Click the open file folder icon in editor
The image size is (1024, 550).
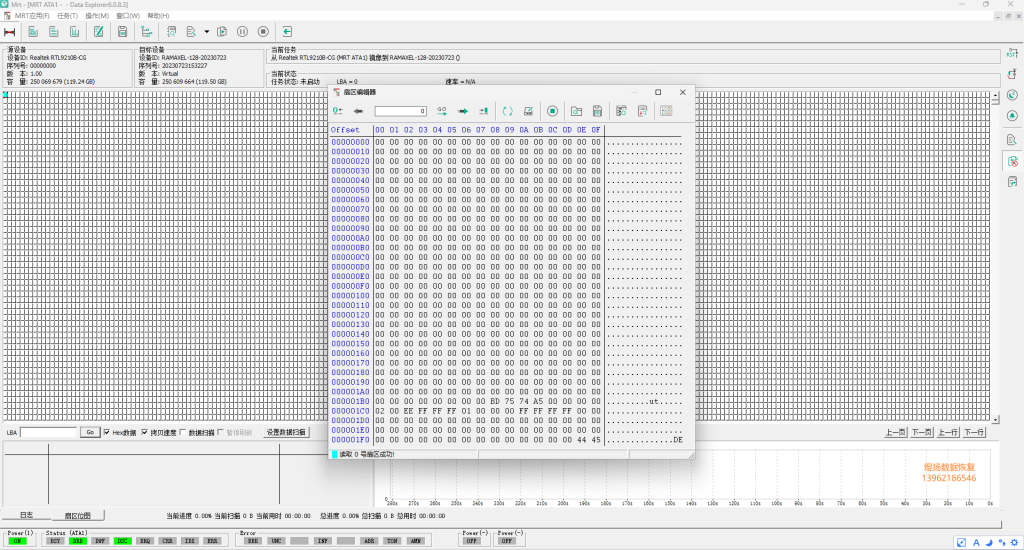click(x=577, y=111)
